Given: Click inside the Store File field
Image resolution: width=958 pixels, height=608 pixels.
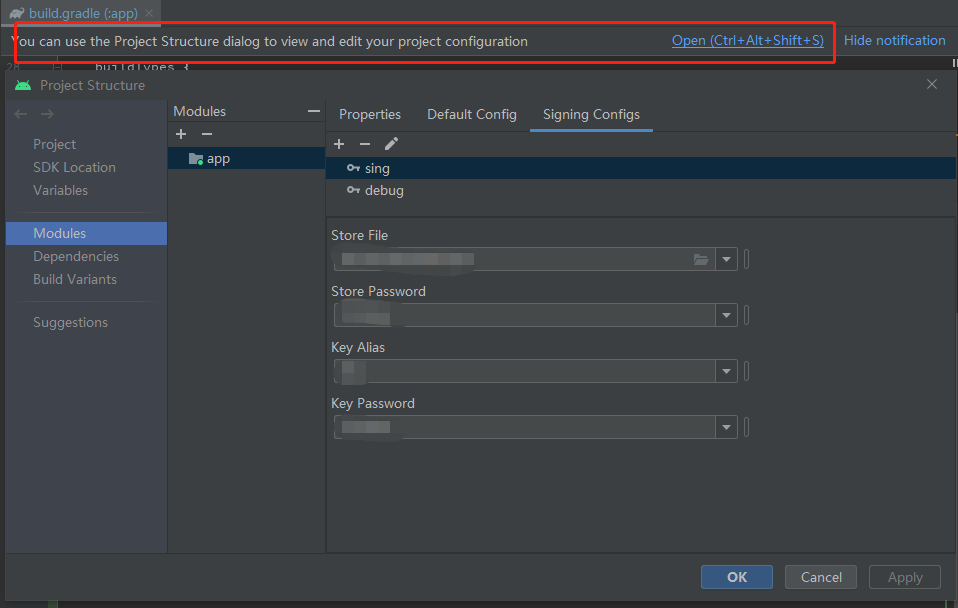Looking at the screenshot, I should [x=510, y=259].
